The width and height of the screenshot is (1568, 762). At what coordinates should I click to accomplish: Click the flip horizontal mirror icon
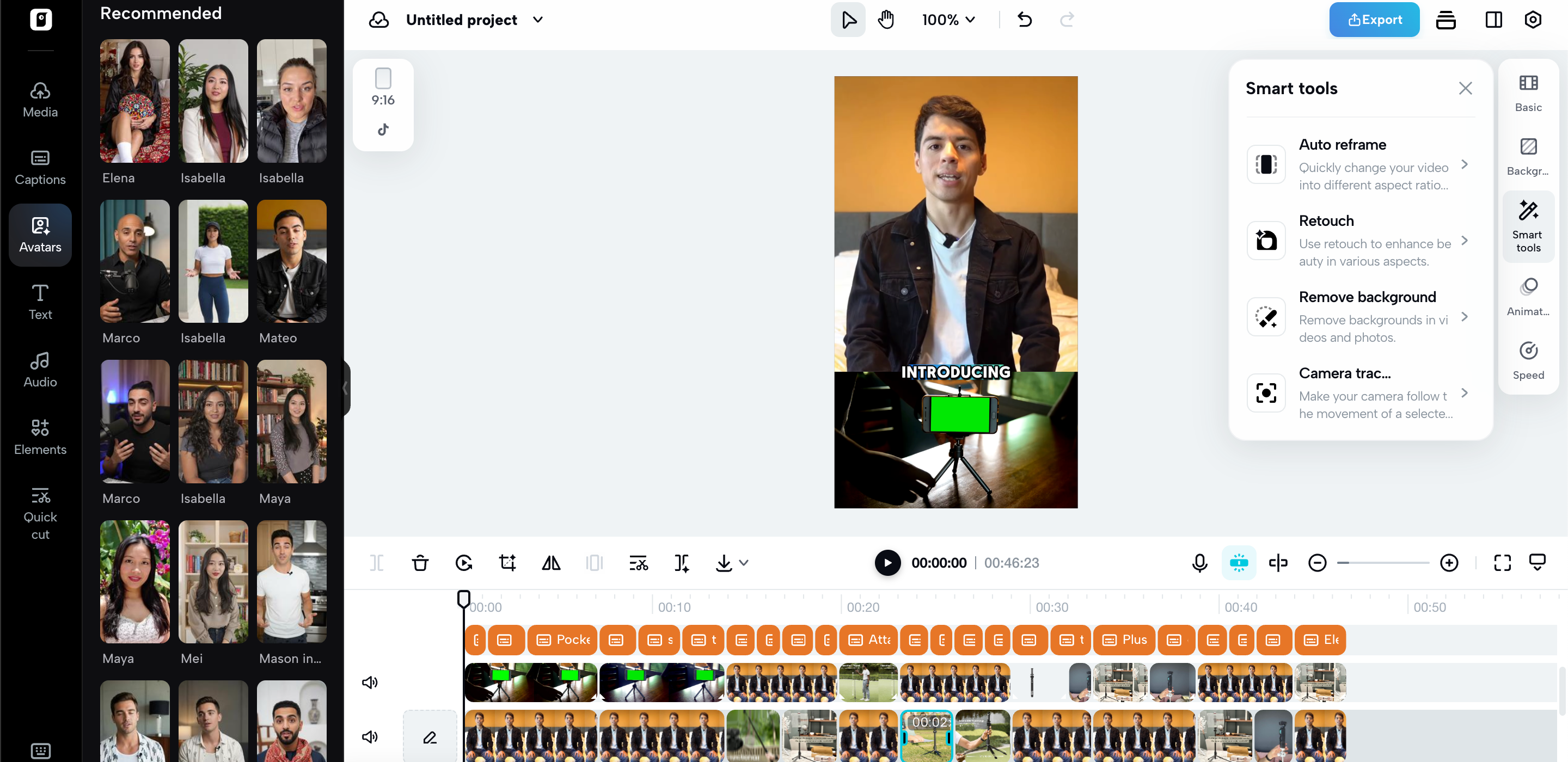[551, 563]
